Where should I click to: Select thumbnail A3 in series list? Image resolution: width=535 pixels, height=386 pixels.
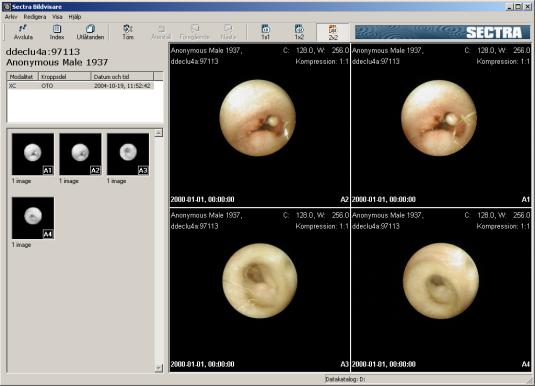coord(128,154)
